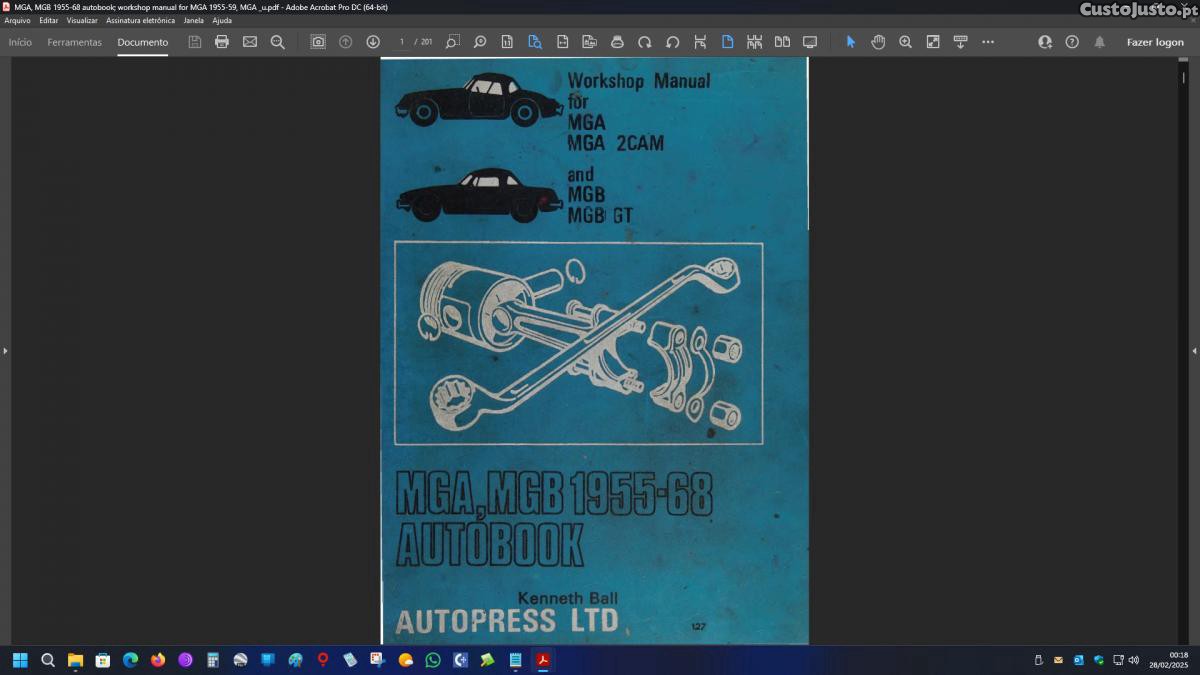1200x675 pixels.
Task: Choose the arrow selection tool
Action: pyautogui.click(x=851, y=42)
